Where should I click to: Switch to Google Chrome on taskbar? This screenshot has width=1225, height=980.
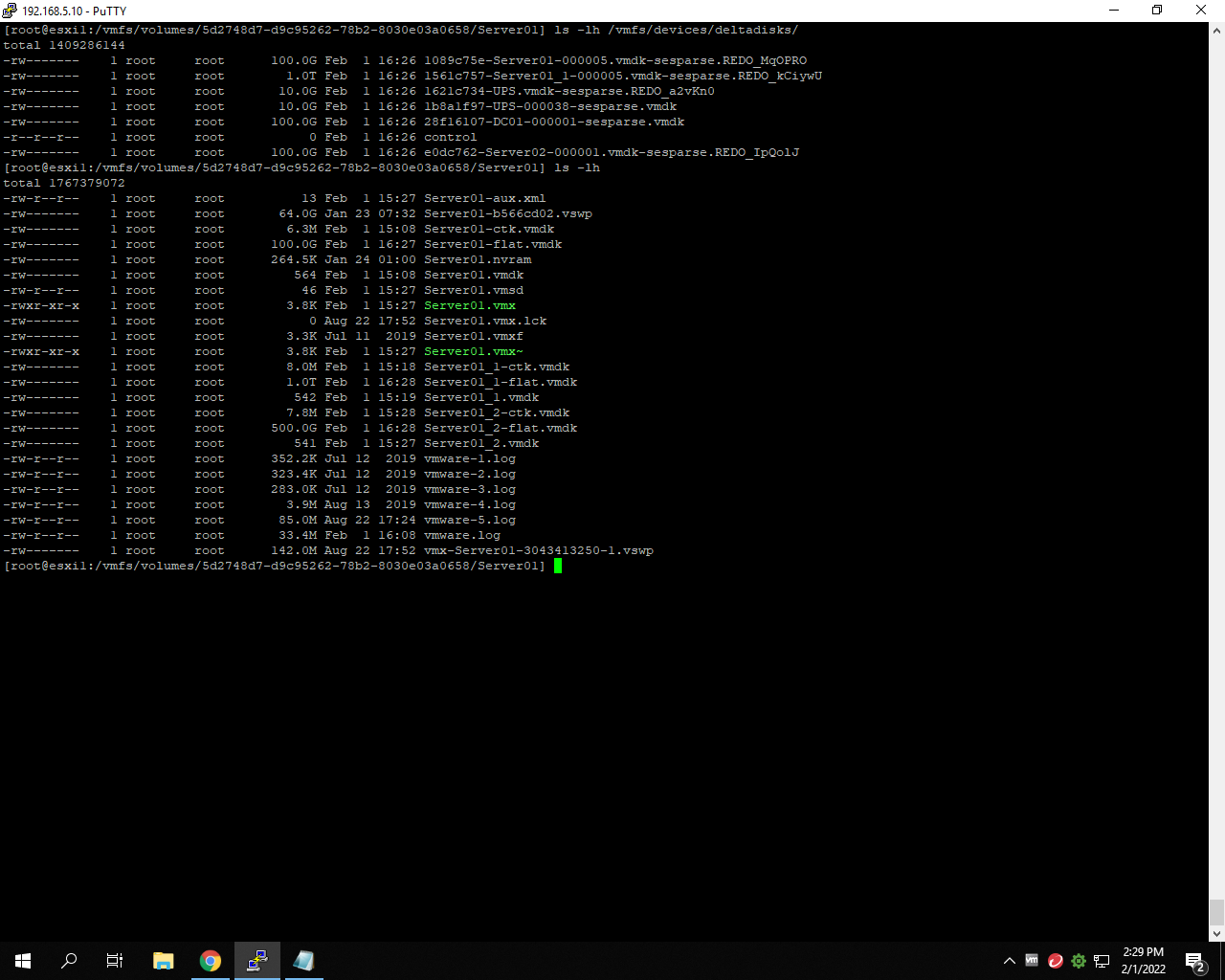211,961
